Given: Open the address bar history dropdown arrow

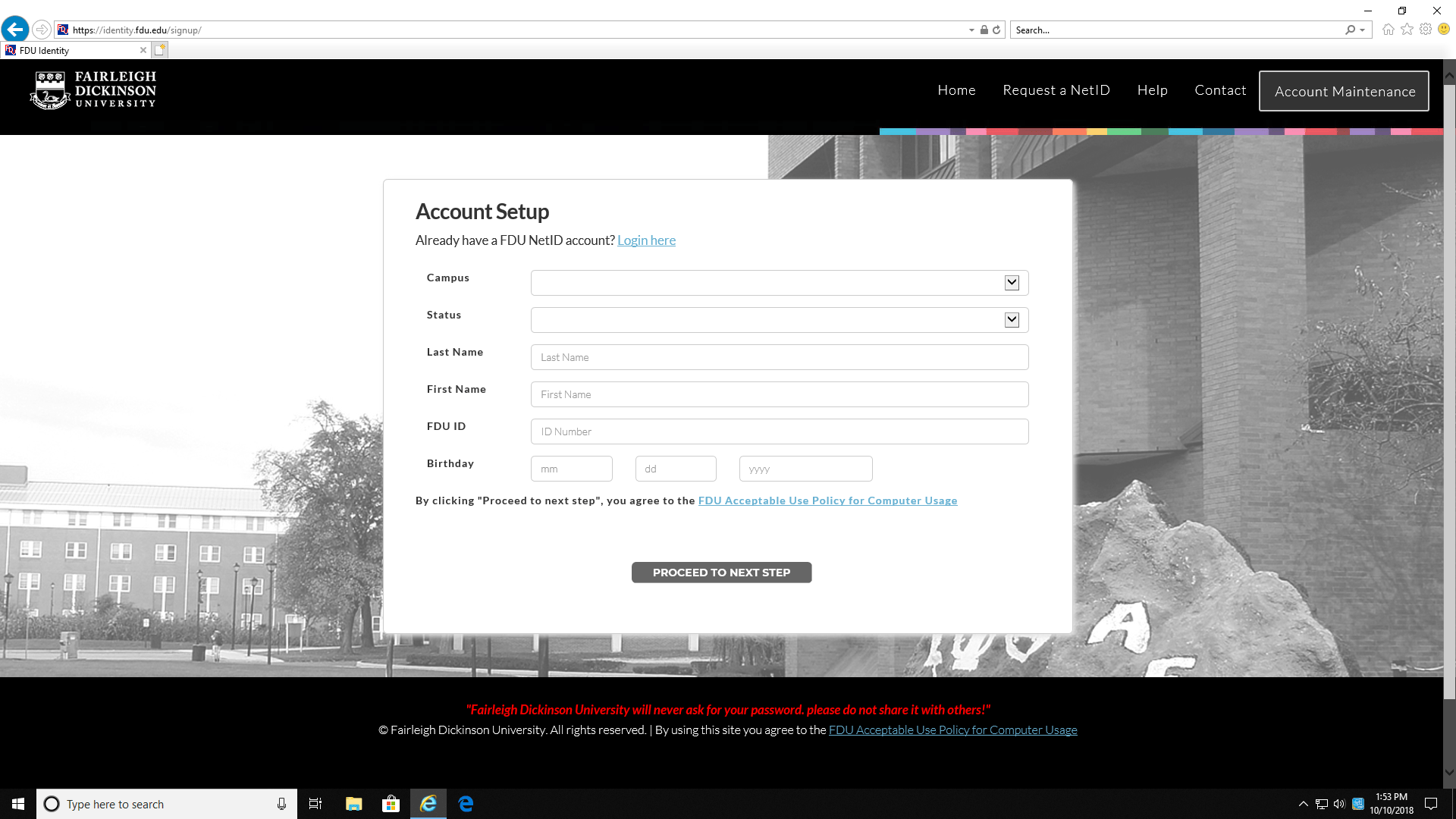Looking at the screenshot, I should [x=971, y=30].
